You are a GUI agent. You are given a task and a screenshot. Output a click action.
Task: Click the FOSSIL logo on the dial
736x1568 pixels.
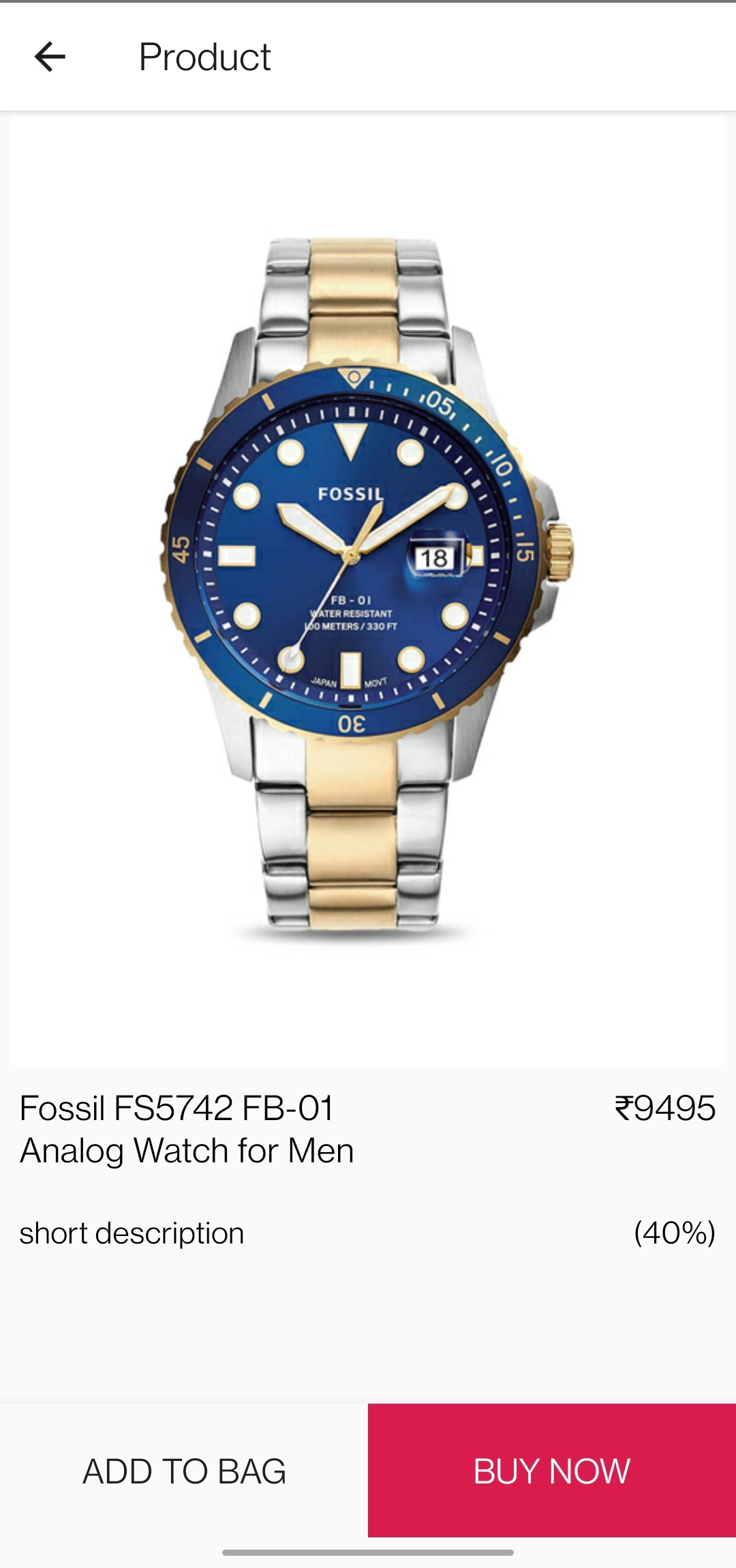click(350, 494)
